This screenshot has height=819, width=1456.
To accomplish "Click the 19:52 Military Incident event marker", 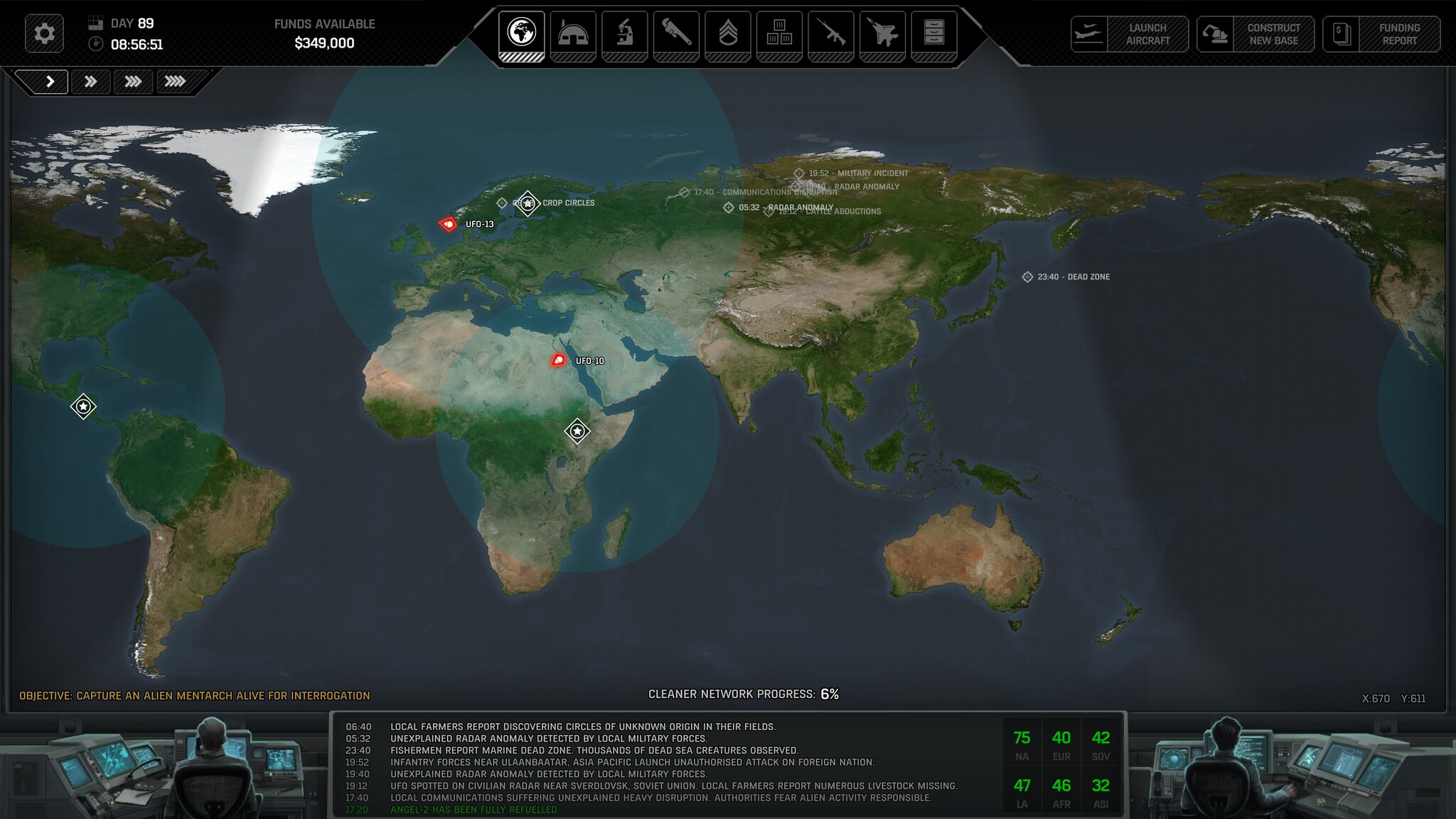I will [799, 173].
